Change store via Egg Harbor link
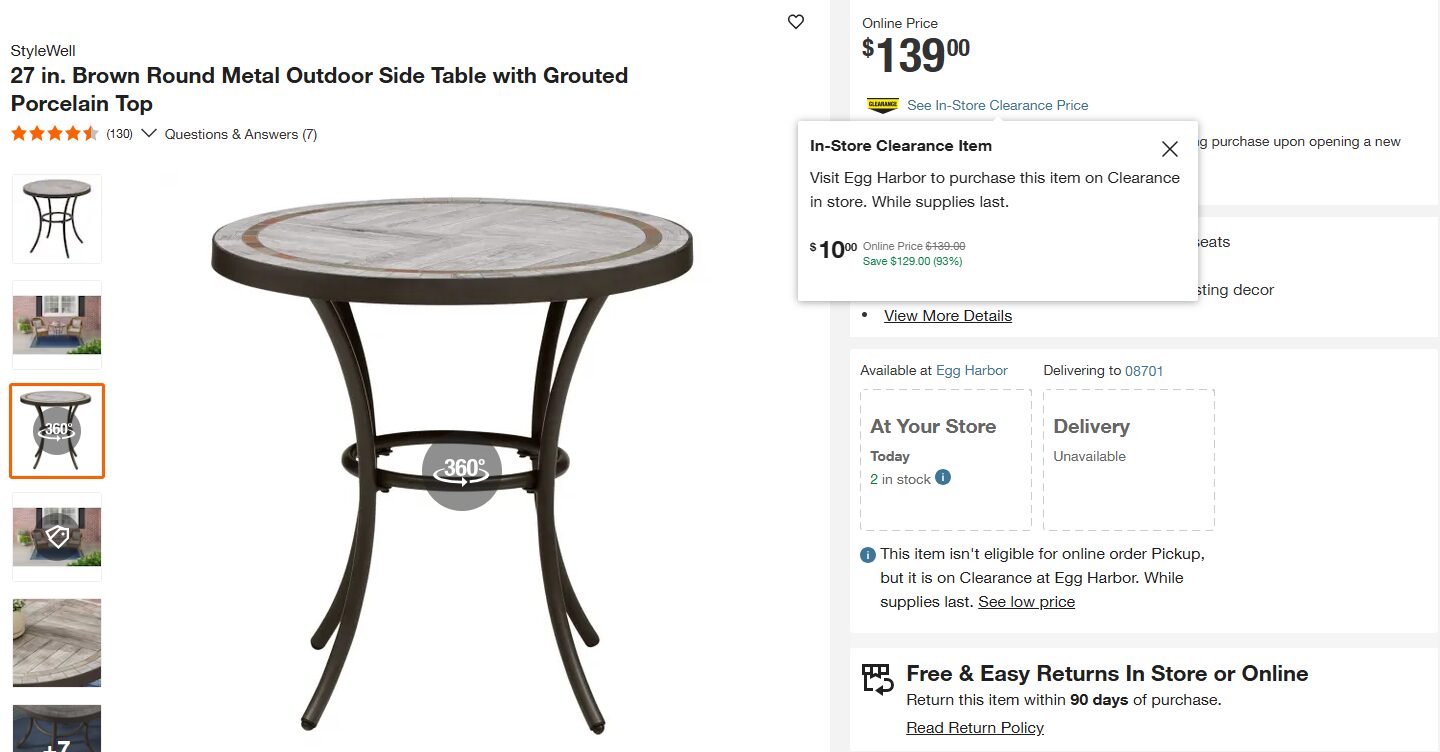 [971, 370]
